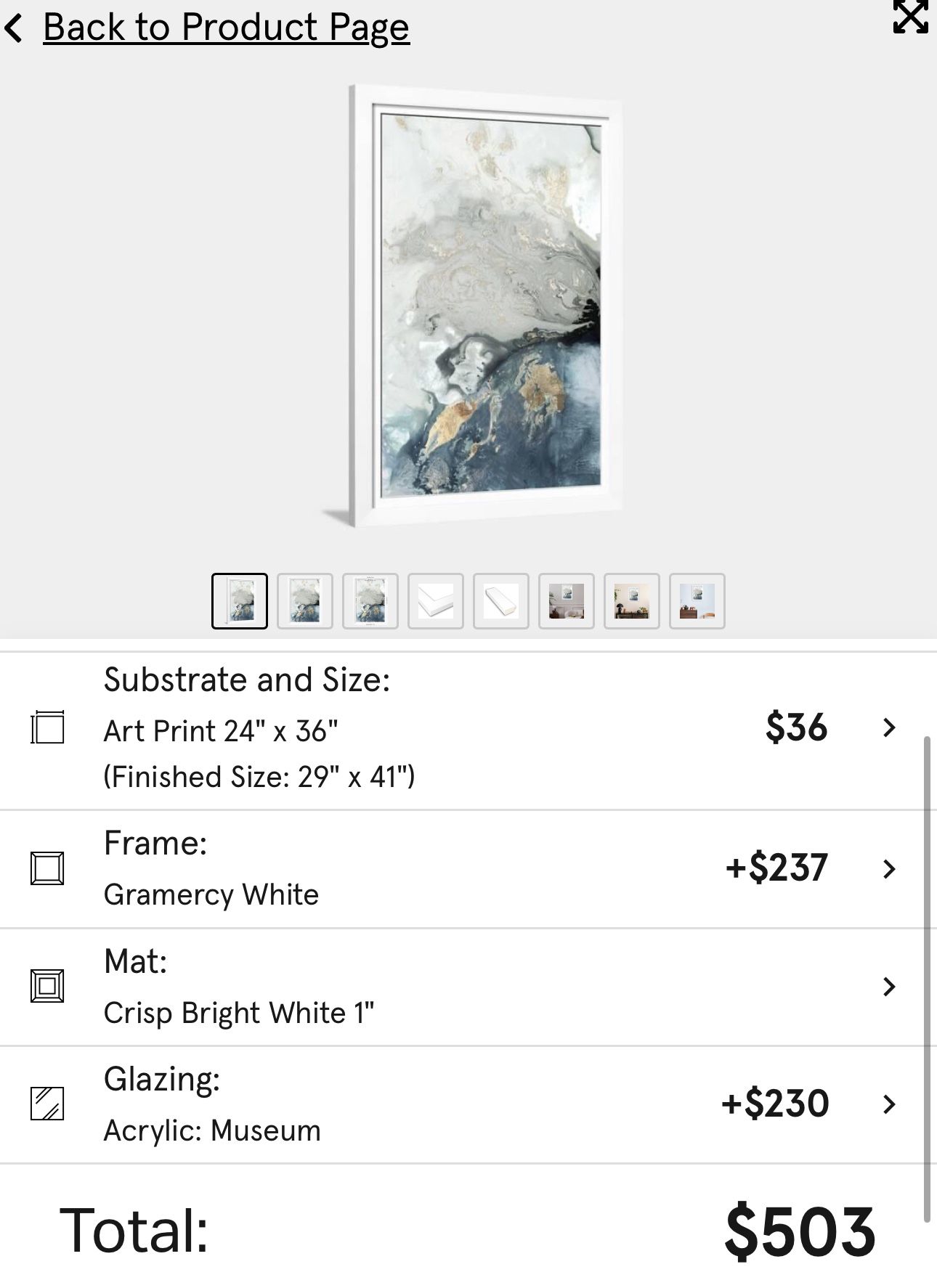The image size is (937, 1288).
Task: Click the options list vertical scrollbar
Action: [x=927, y=980]
